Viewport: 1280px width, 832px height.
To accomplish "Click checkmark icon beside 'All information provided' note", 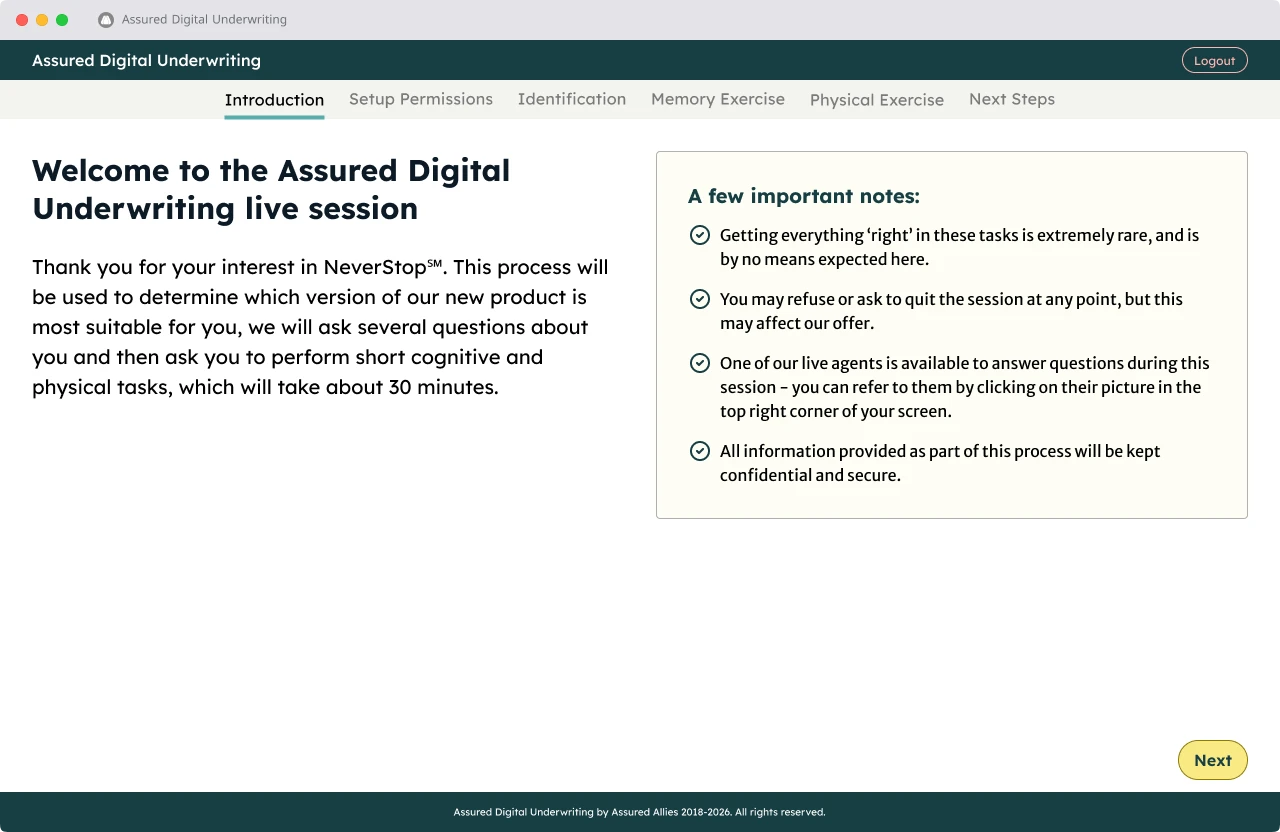I will tap(700, 451).
